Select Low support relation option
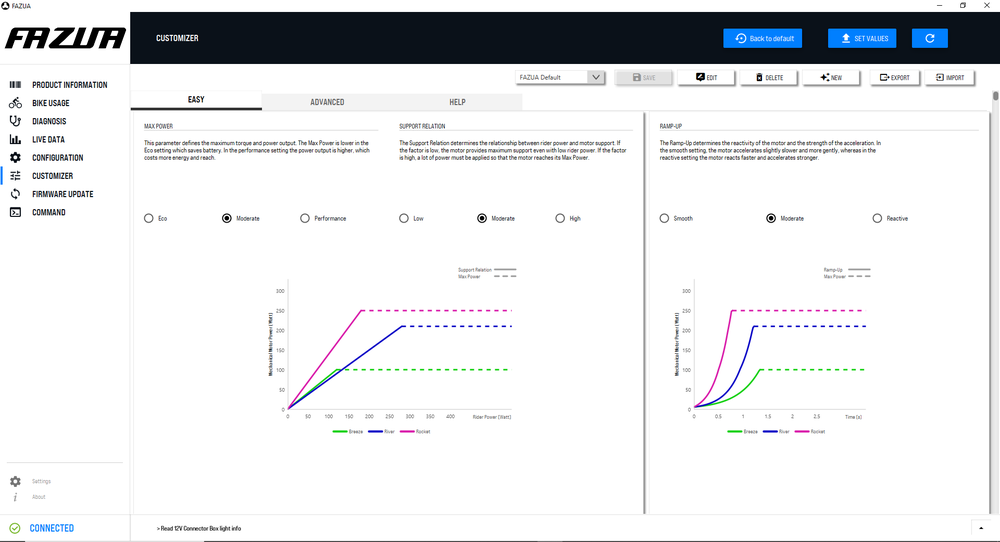The width and height of the screenshot is (1000, 542). 404,218
